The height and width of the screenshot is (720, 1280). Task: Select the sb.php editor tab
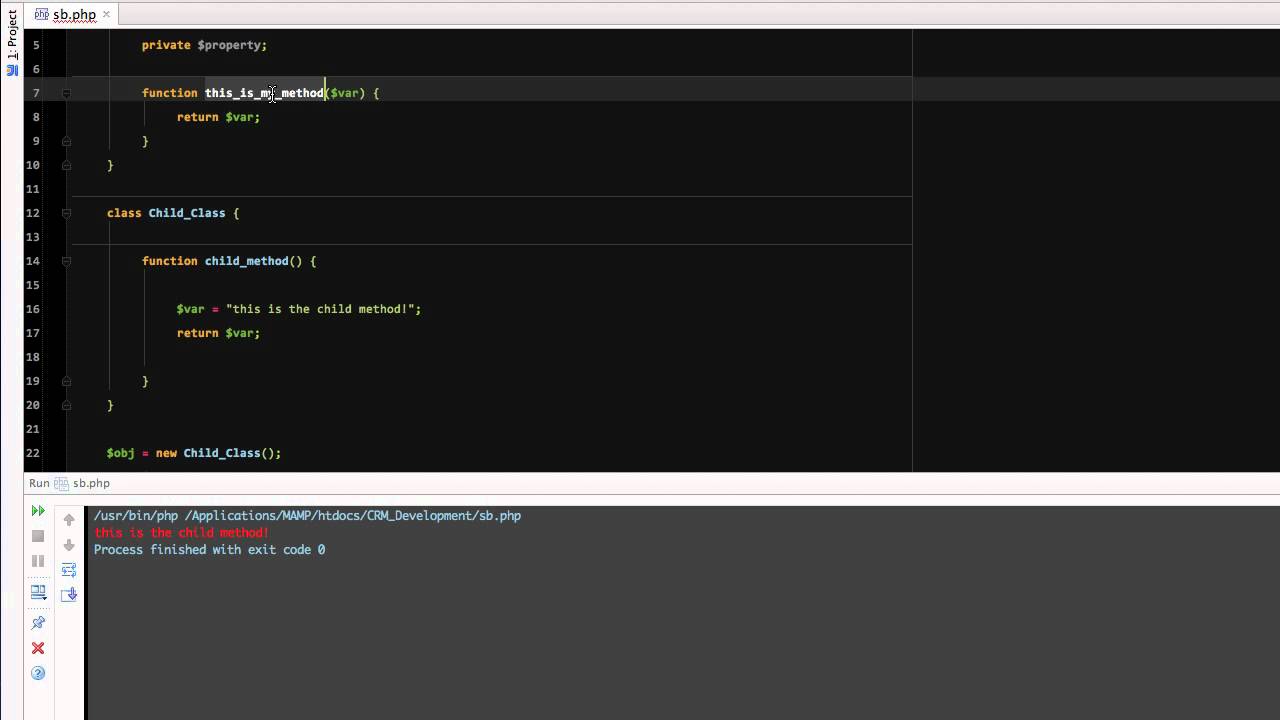coord(74,14)
